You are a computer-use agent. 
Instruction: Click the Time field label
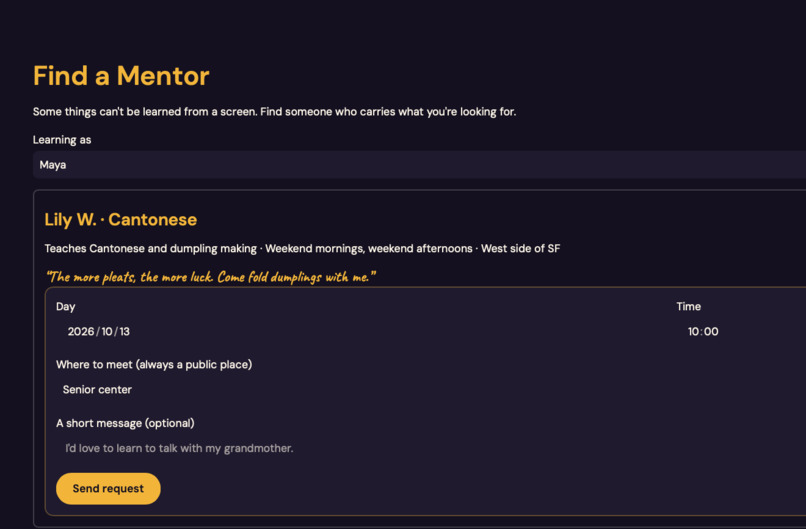pos(689,306)
